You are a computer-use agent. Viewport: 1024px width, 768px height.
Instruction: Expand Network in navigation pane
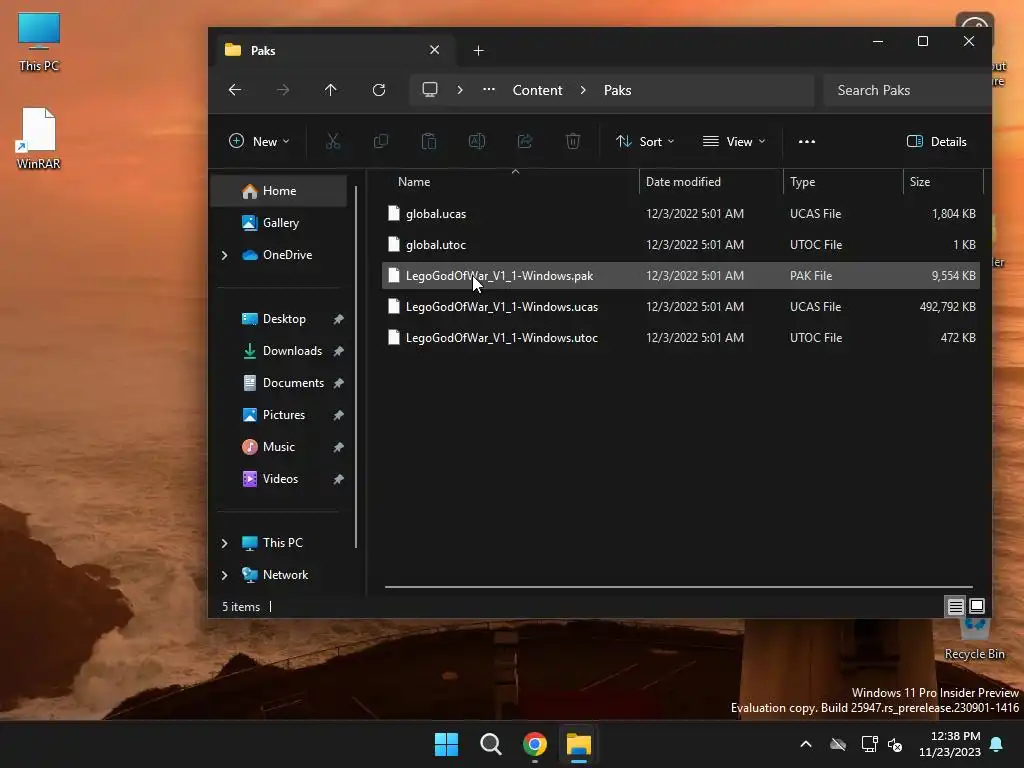225,575
